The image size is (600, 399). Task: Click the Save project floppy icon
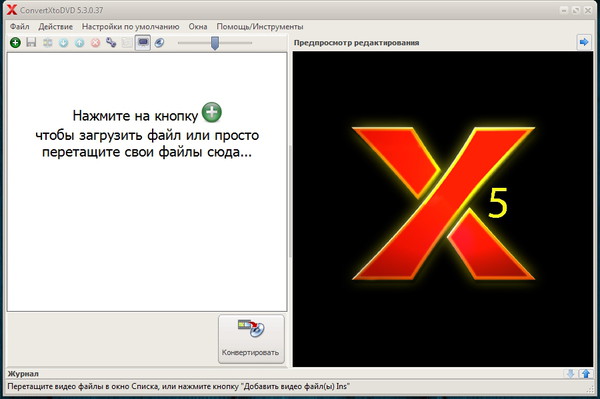(x=31, y=42)
